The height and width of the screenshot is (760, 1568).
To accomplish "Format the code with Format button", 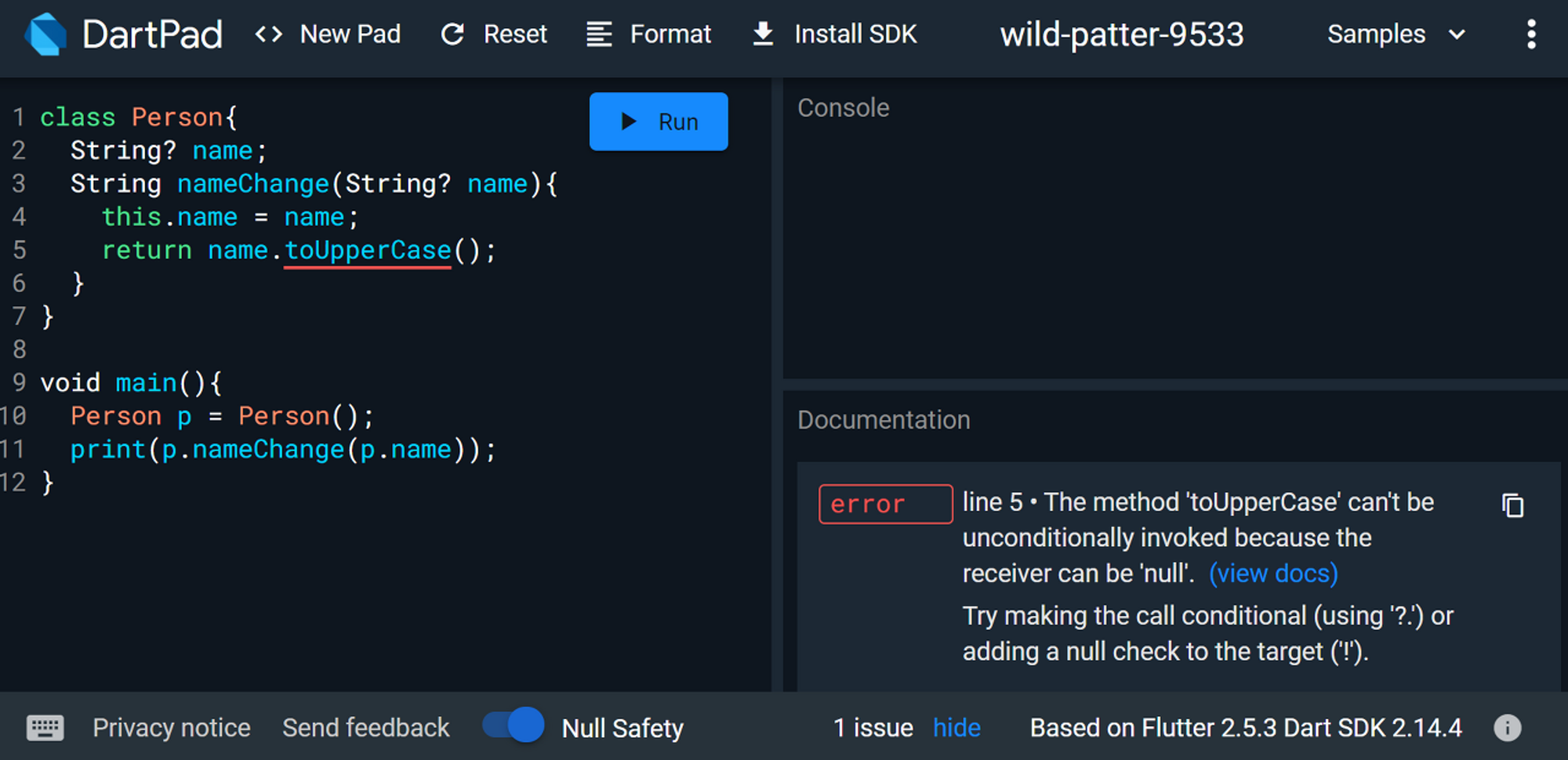I will (649, 34).
